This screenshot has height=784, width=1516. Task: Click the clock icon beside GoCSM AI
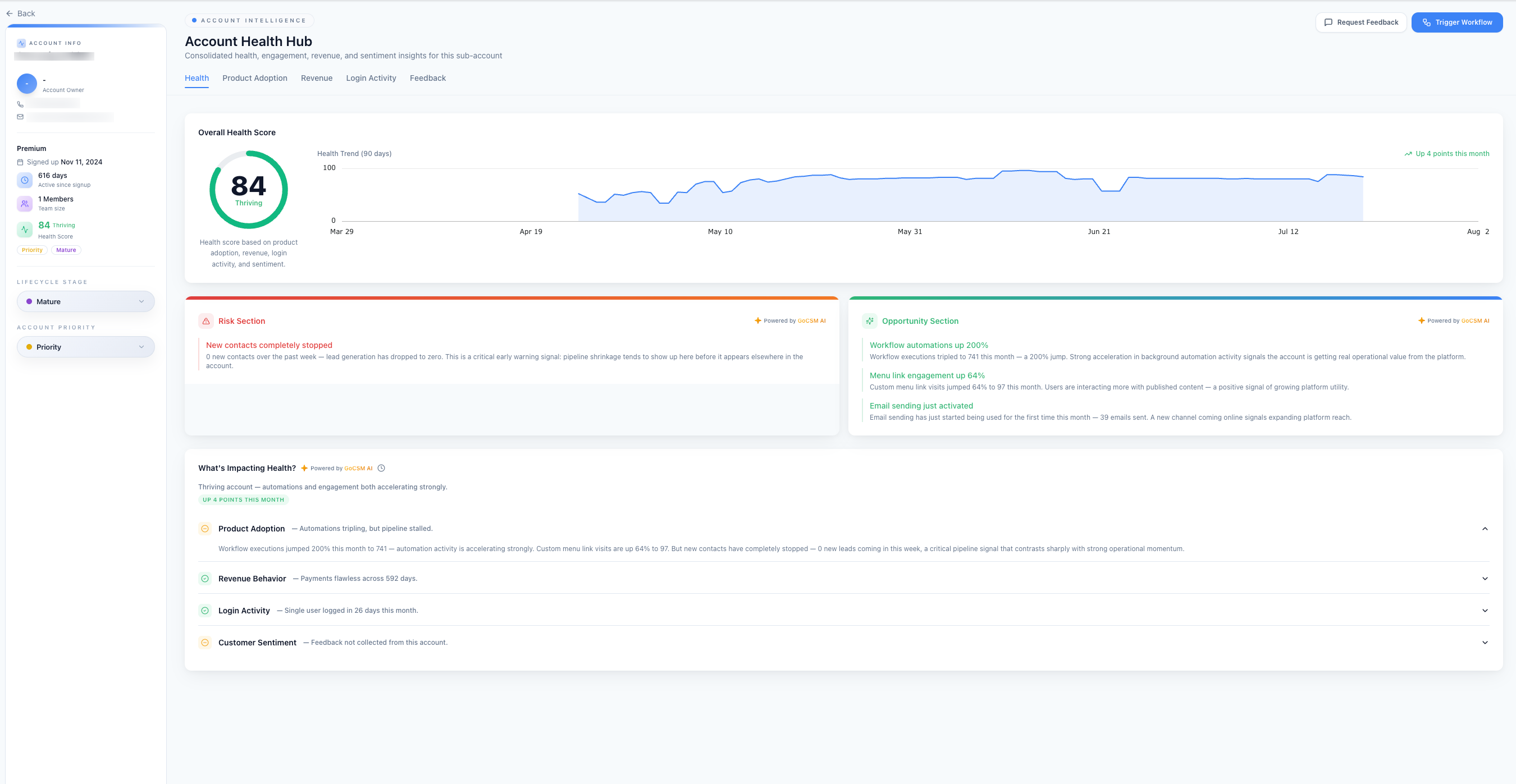pos(381,468)
